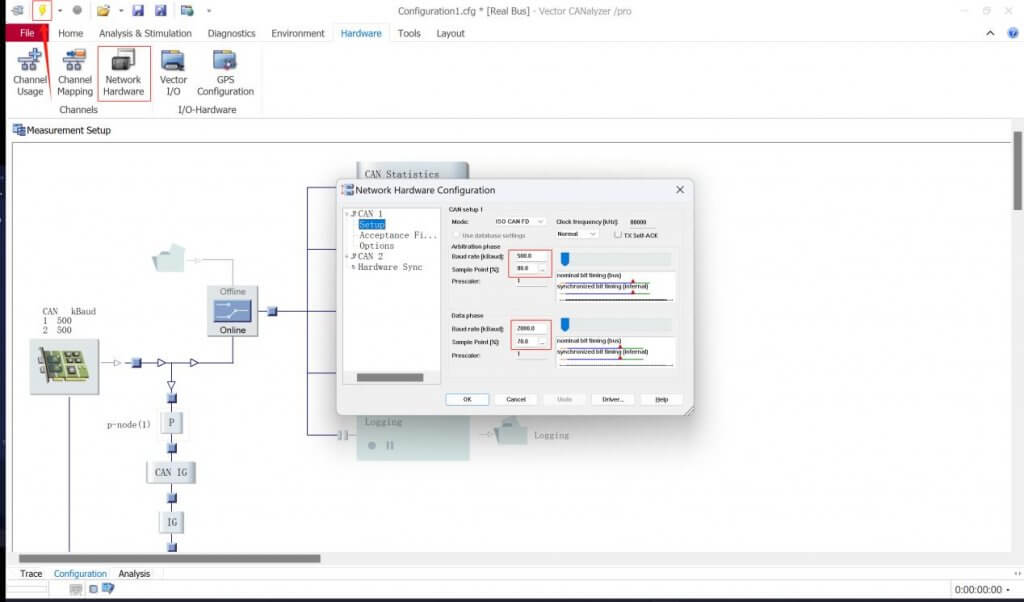Image resolution: width=1024 pixels, height=602 pixels.
Task: Open the Channel Usage tool
Action: coord(30,72)
